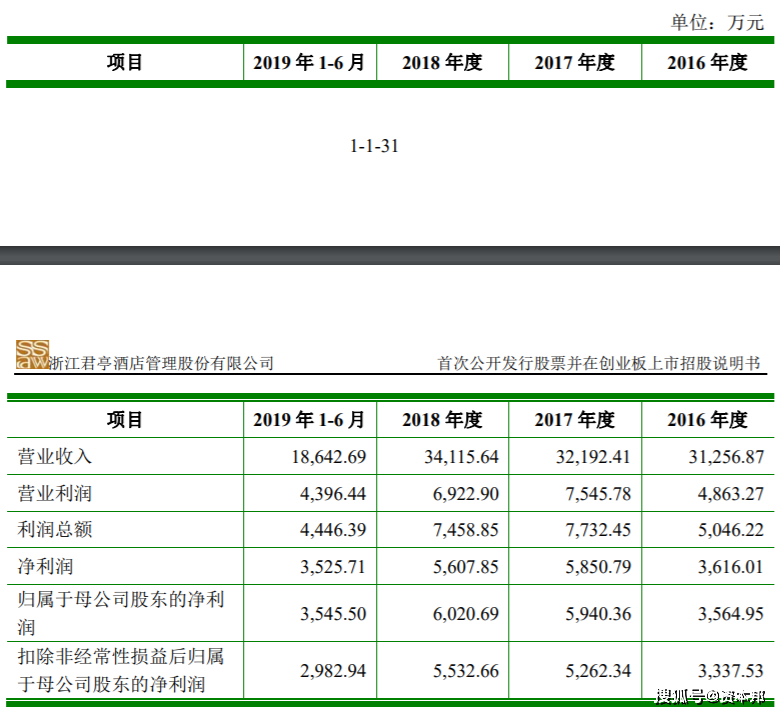
Task: Click 2016 年度 header in the lower table
Action: coord(707,420)
